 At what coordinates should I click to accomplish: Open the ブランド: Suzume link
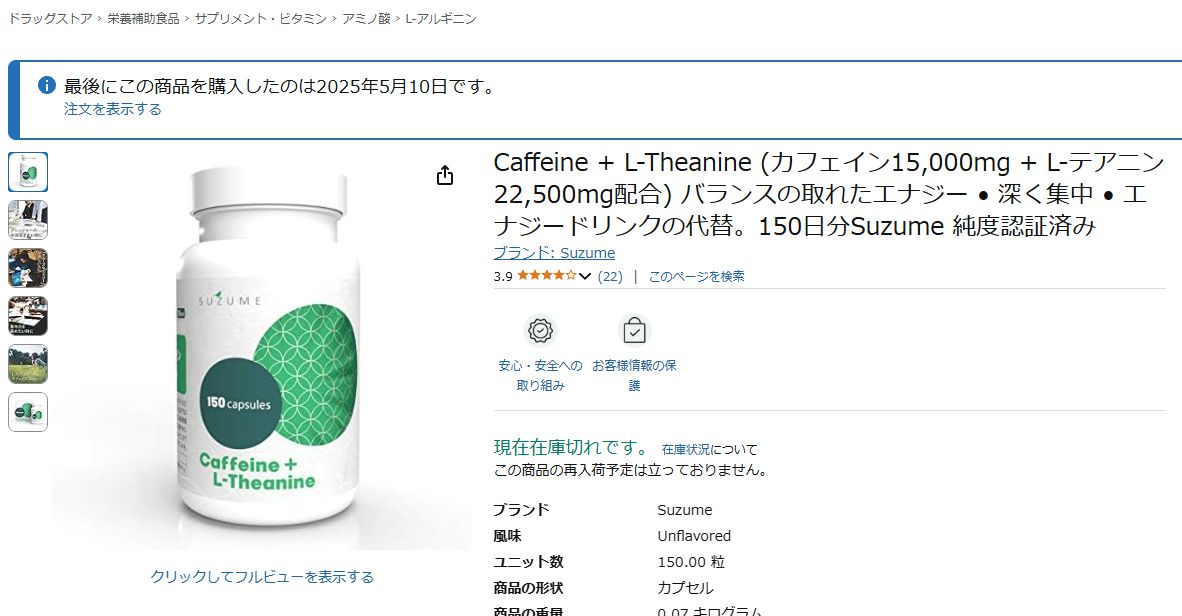pos(554,253)
